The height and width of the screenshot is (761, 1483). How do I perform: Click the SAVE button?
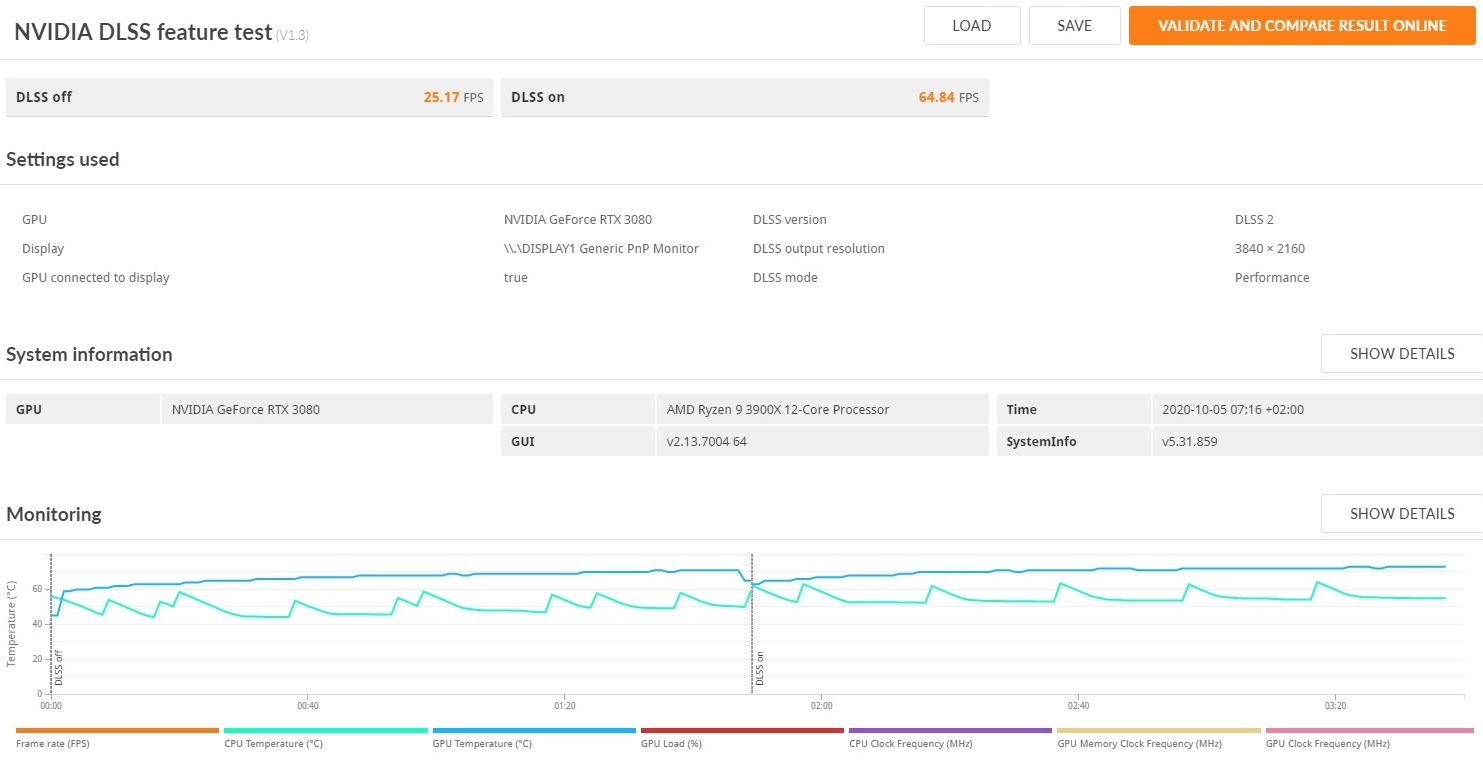(1074, 26)
